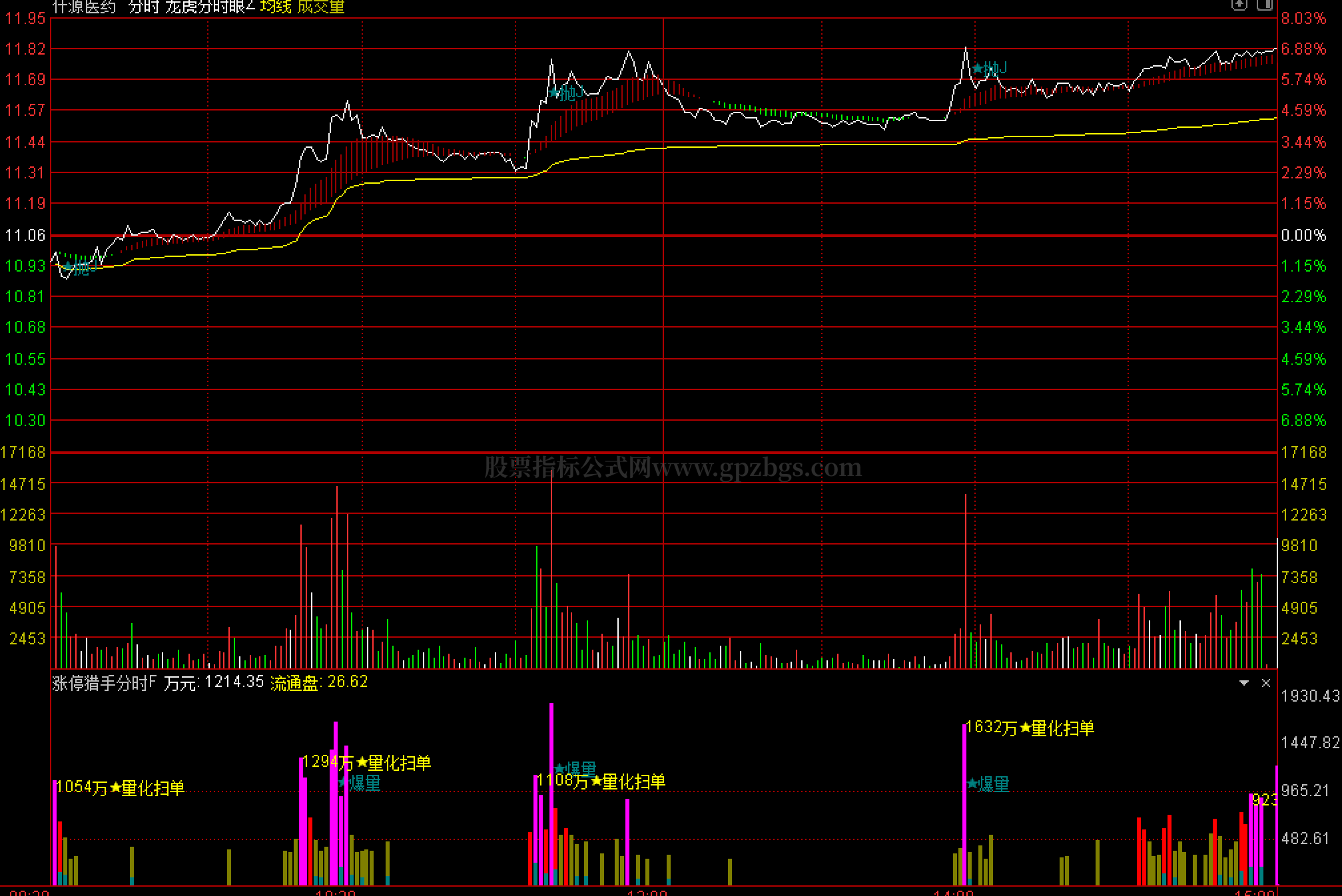Click the 1632万★量化扫单 annotation

point(1030,728)
